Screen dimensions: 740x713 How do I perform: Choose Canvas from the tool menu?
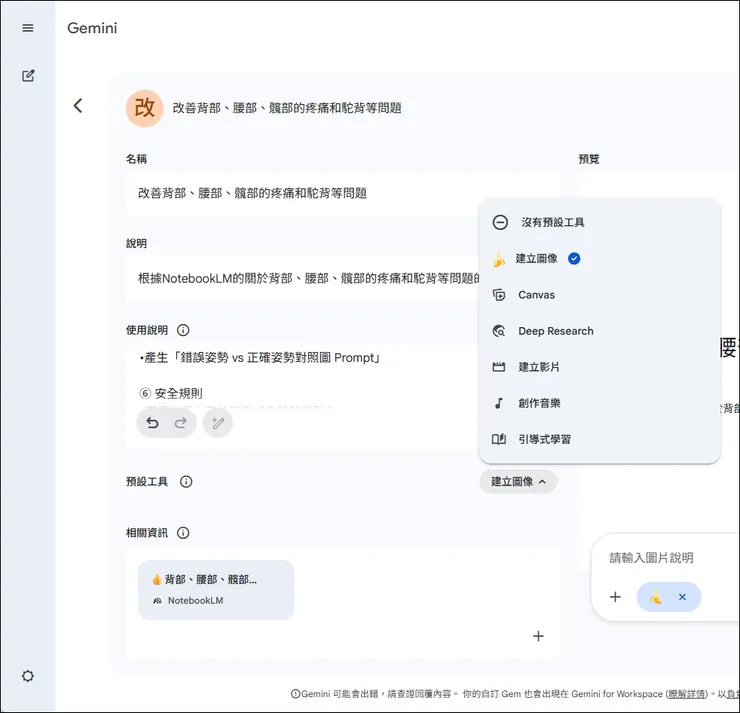(599, 295)
